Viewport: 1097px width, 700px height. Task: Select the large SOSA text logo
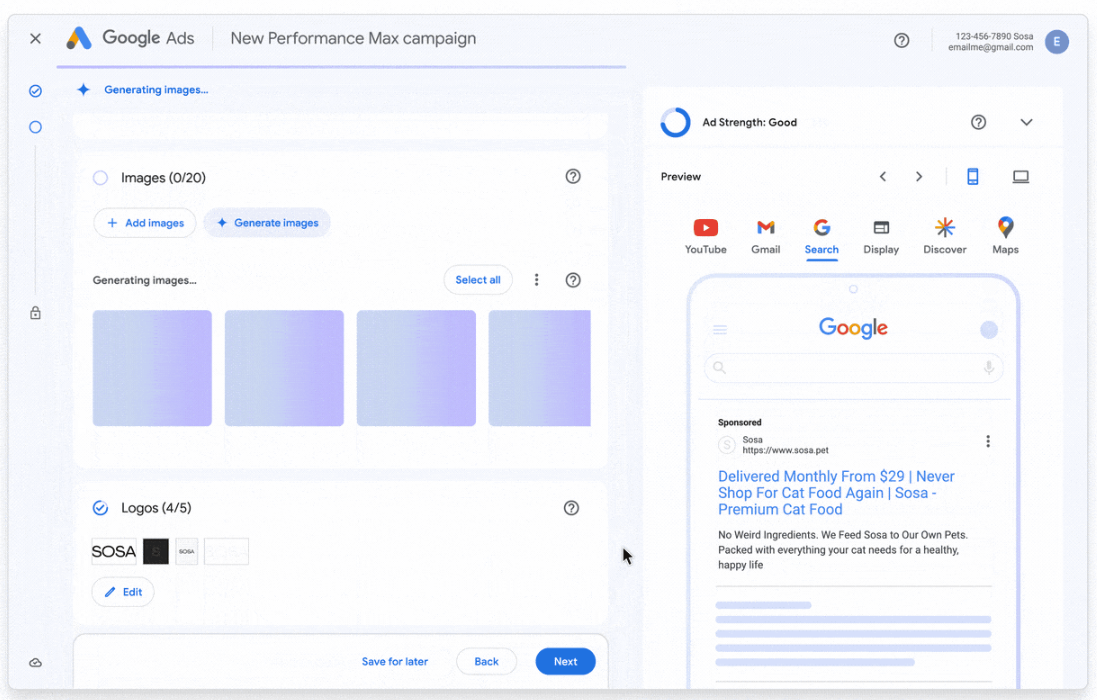click(x=114, y=552)
